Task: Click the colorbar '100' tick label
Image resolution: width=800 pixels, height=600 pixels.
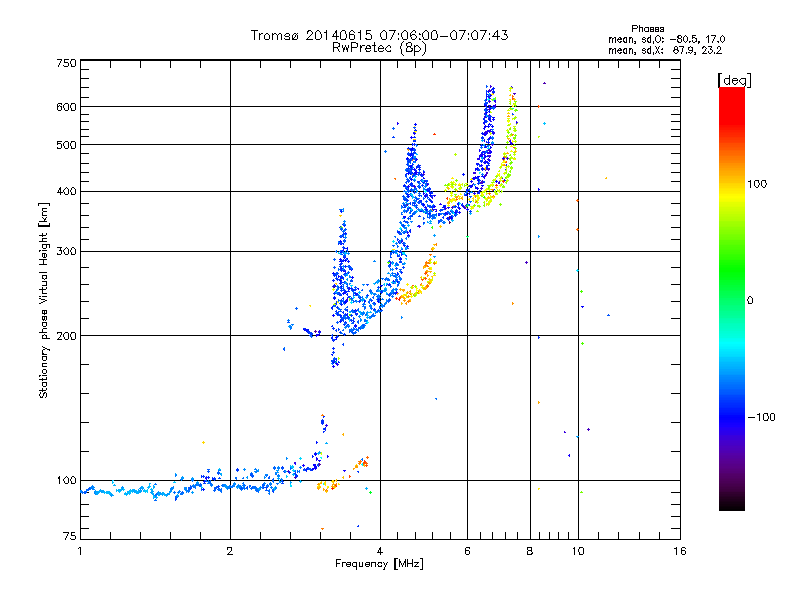Action: [x=757, y=184]
